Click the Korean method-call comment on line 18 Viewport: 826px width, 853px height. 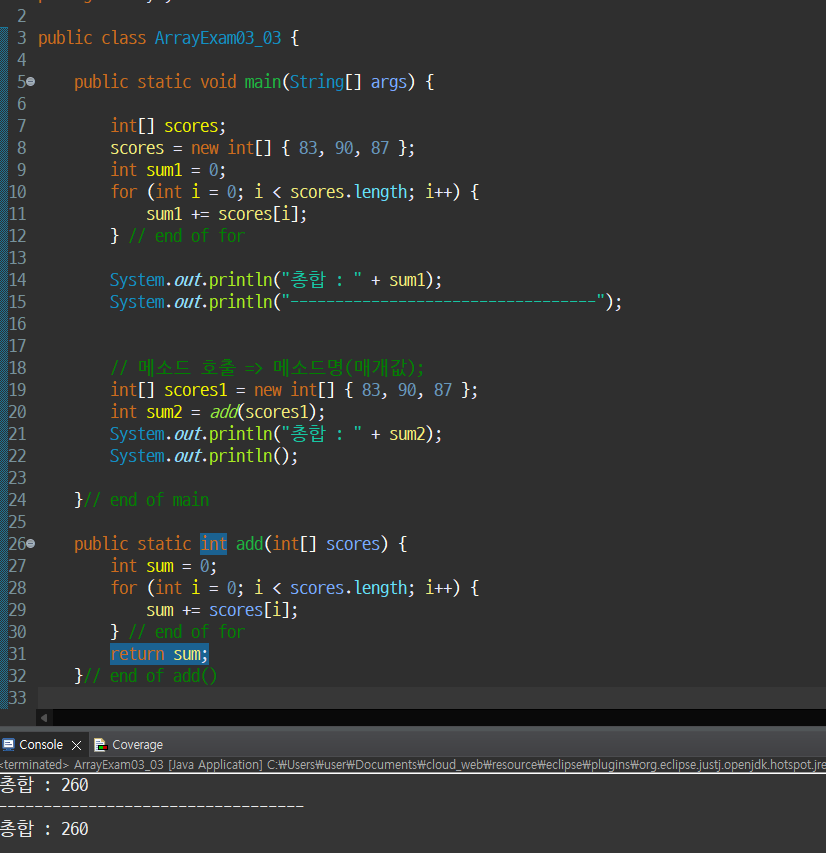click(x=267, y=368)
